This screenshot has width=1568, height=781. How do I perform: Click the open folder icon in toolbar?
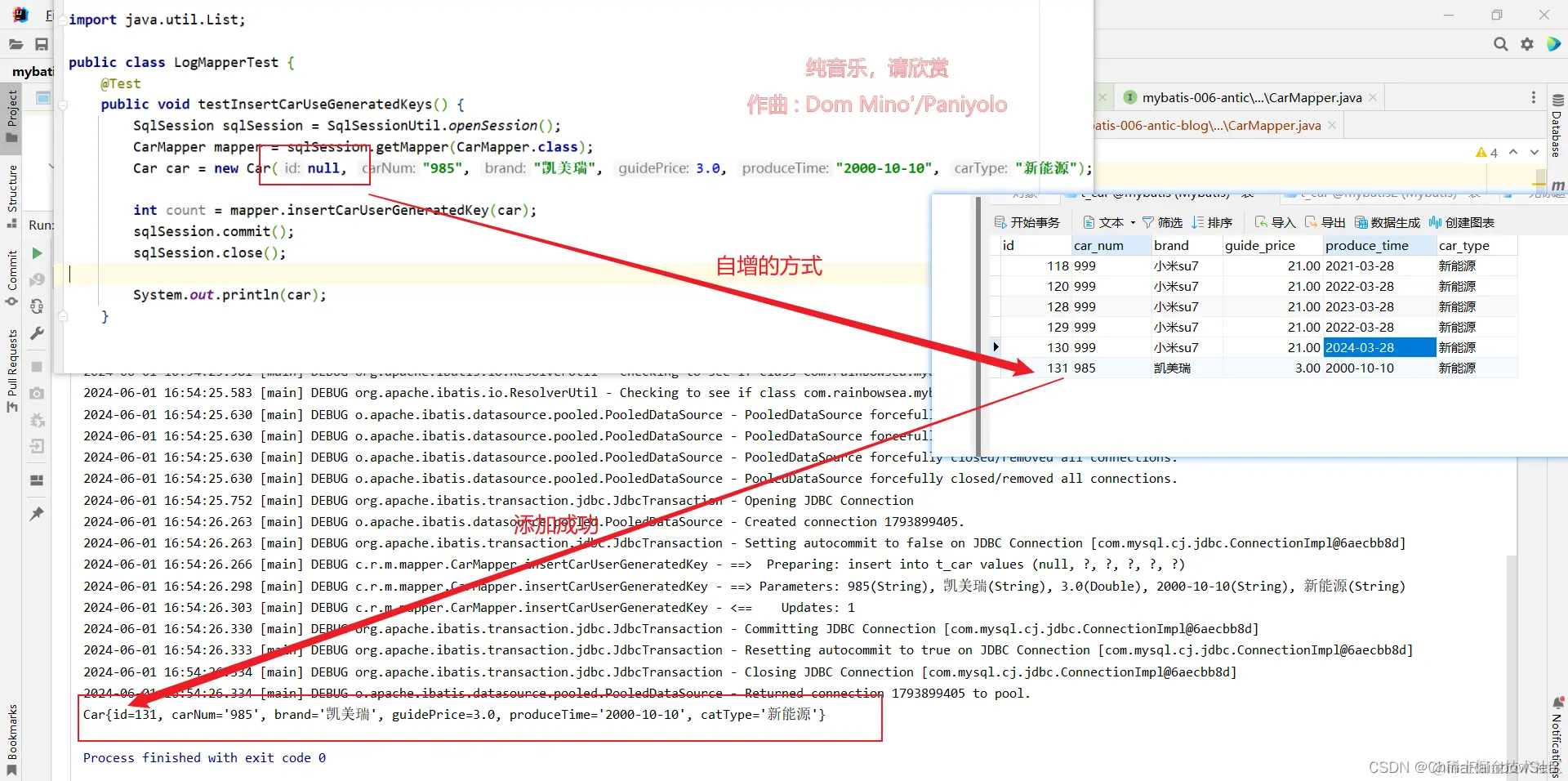(16, 44)
